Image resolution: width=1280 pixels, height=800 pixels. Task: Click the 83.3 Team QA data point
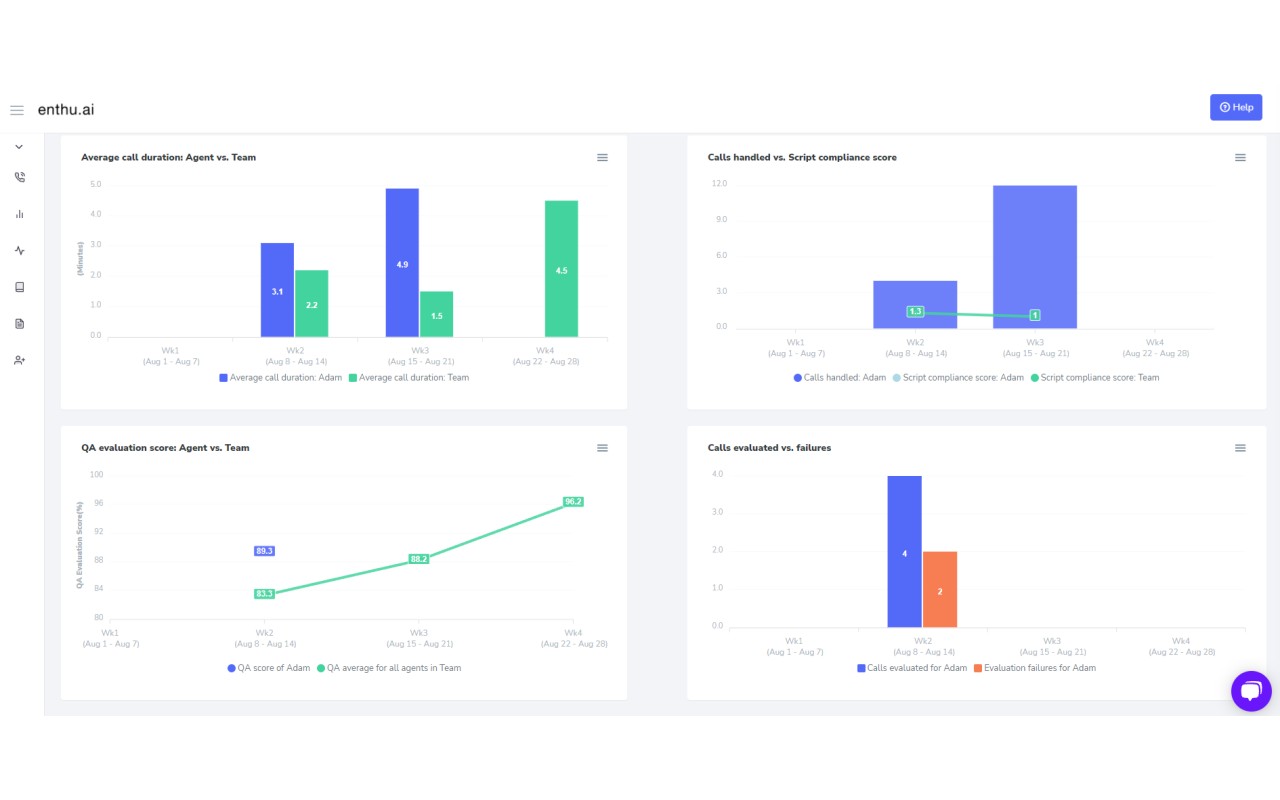(x=264, y=594)
